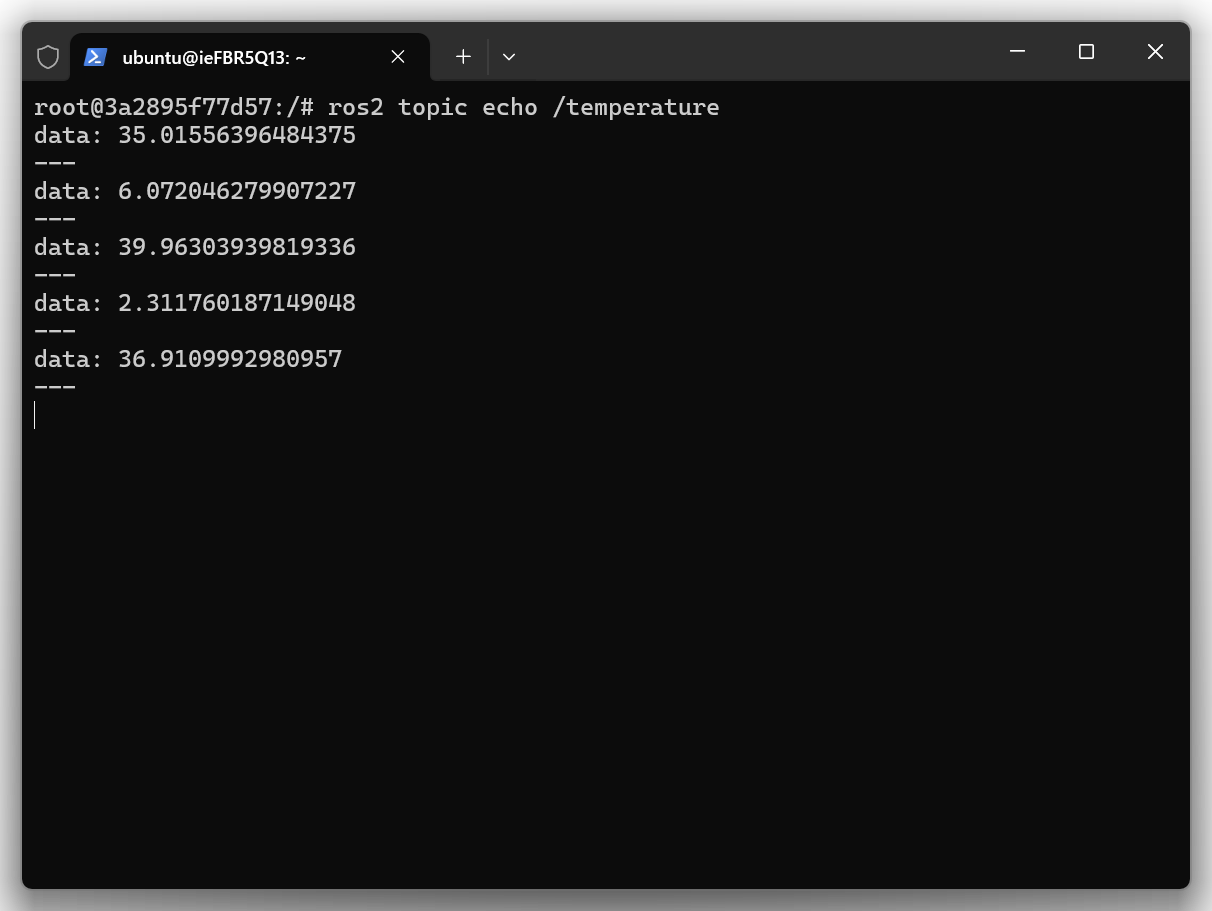Maximize the terminal window
Viewport: 1212px width, 911px height.
pyautogui.click(x=1086, y=52)
